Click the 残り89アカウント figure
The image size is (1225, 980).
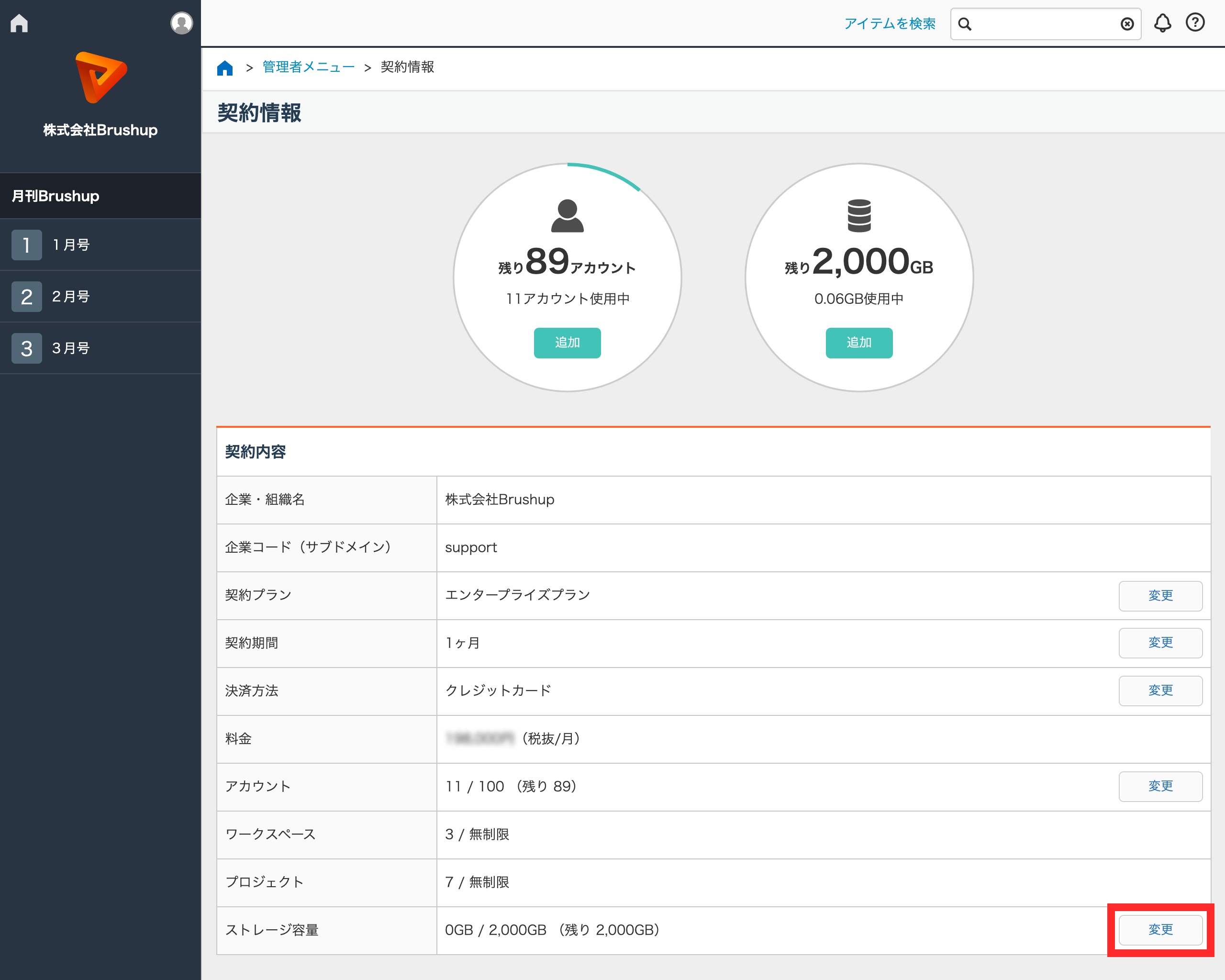(x=567, y=262)
